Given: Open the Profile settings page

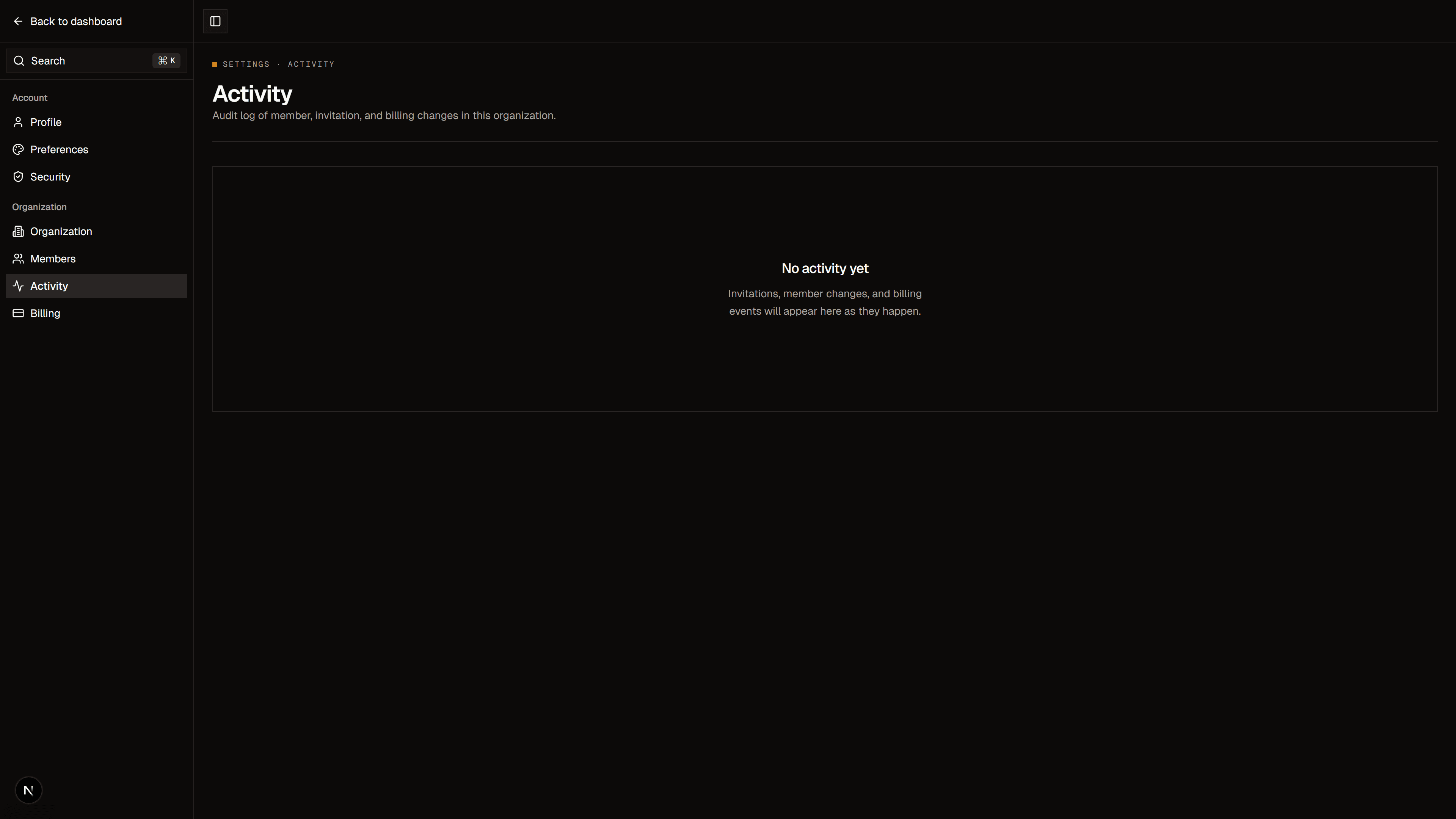Looking at the screenshot, I should (x=97, y=122).
